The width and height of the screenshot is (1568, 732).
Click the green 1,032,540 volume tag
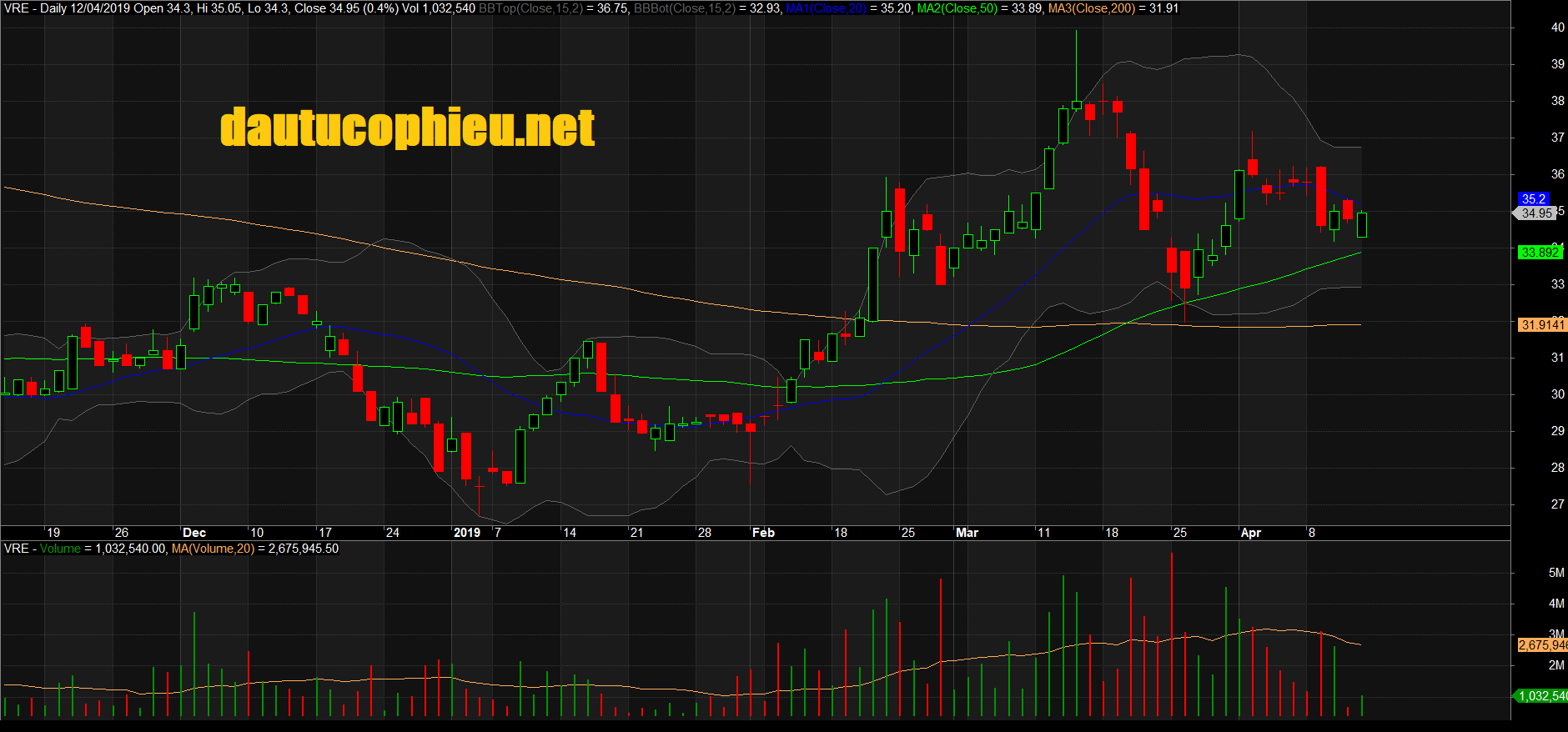1541,695
